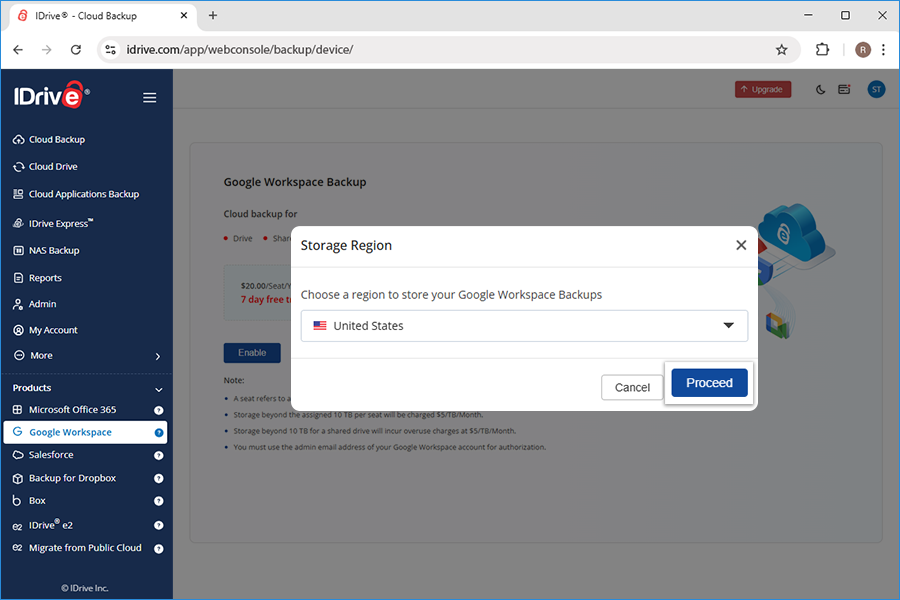The width and height of the screenshot is (900, 600).
Task: Open the ST user avatar menu
Action: click(876, 90)
